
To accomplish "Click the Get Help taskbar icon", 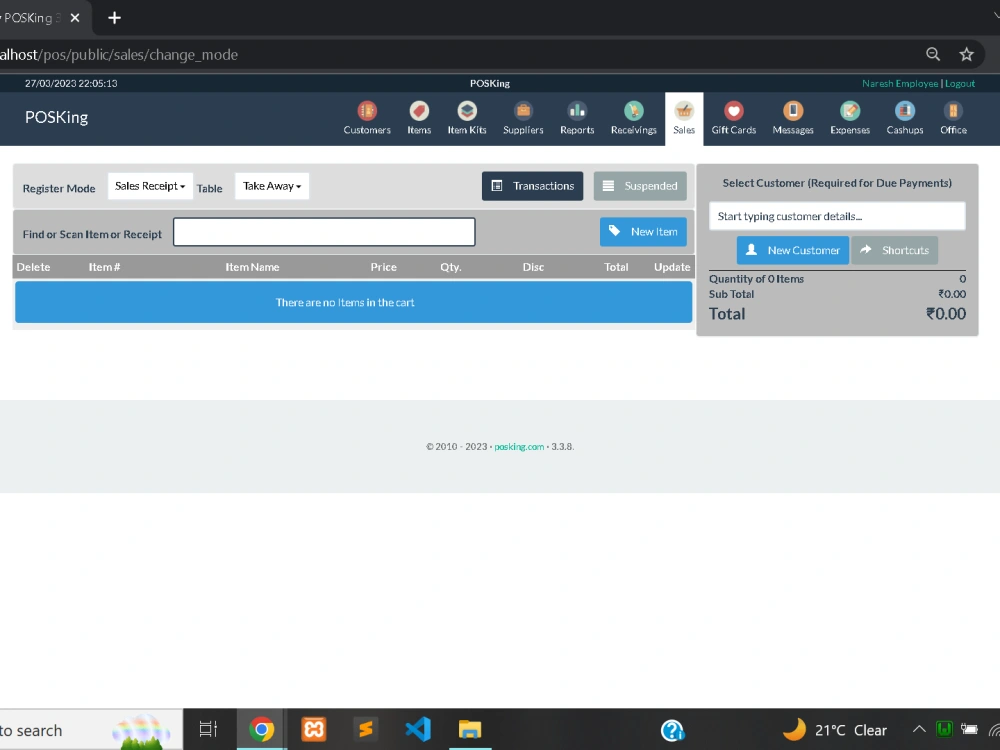I will click(x=672, y=730).
